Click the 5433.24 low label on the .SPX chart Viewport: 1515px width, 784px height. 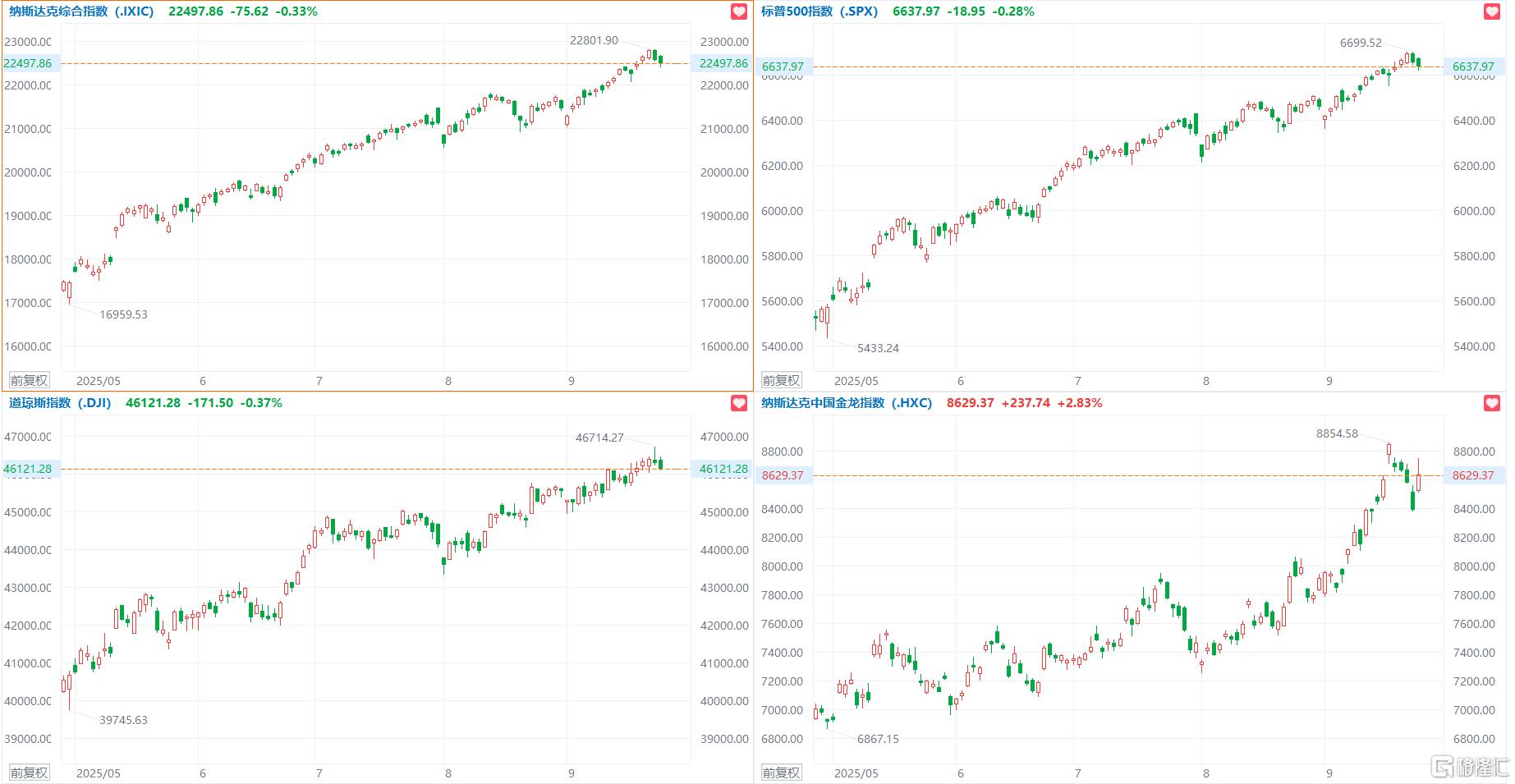click(x=878, y=348)
